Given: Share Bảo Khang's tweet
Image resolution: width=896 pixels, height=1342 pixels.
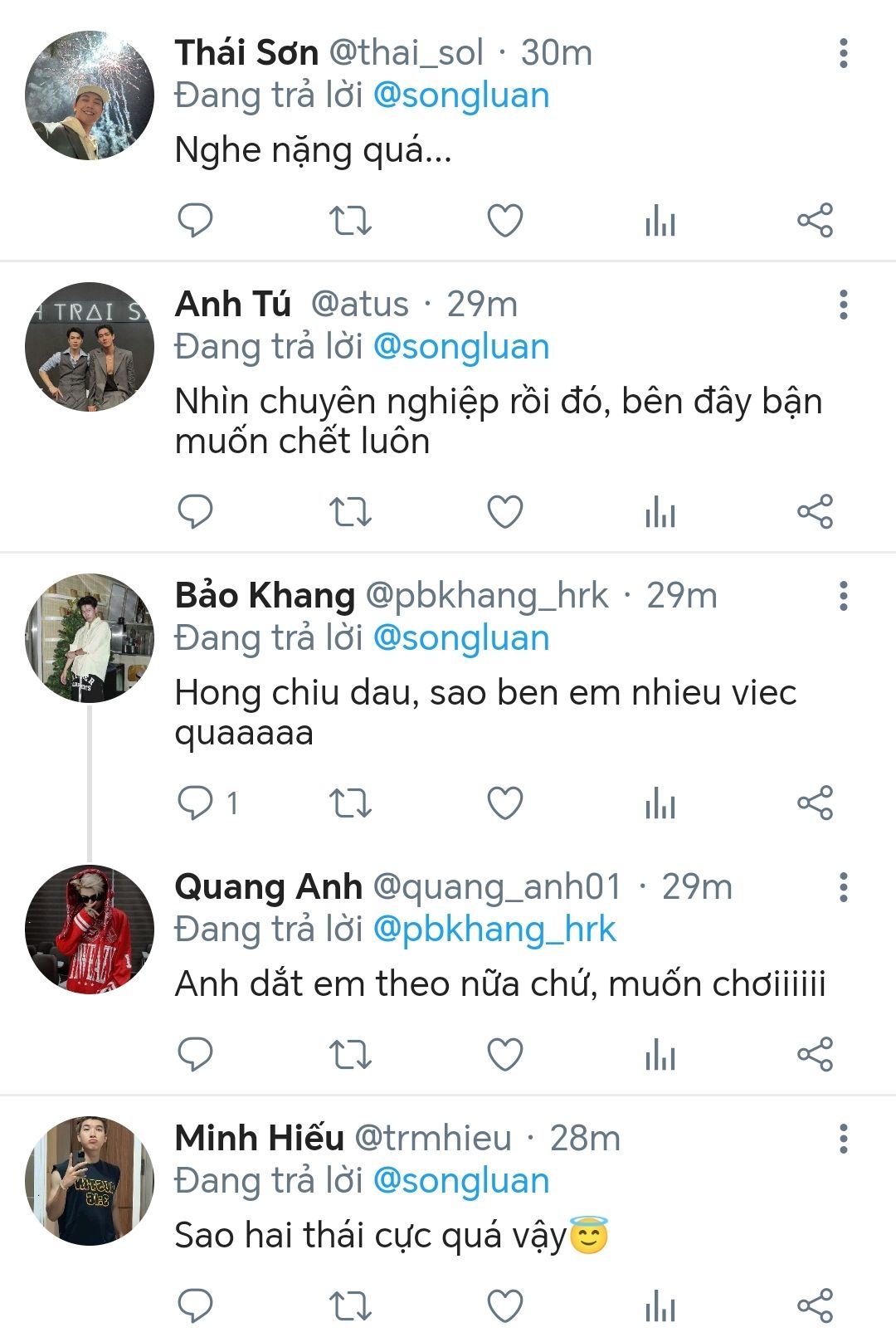Looking at the screenshot, I should pos(815,803).
